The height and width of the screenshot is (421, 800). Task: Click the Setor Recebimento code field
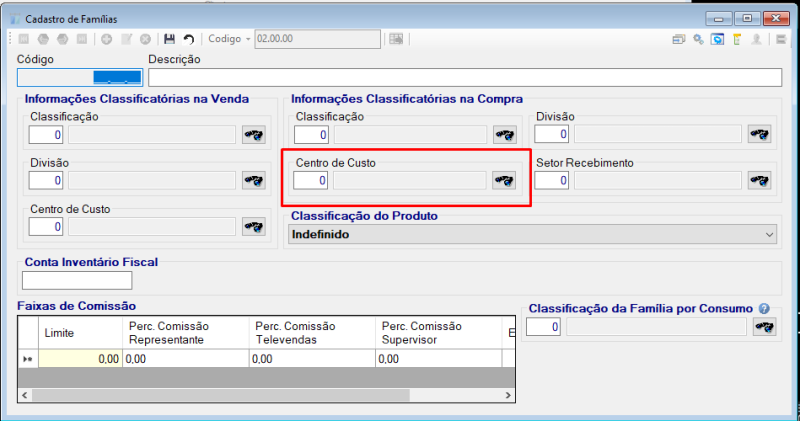552,180
